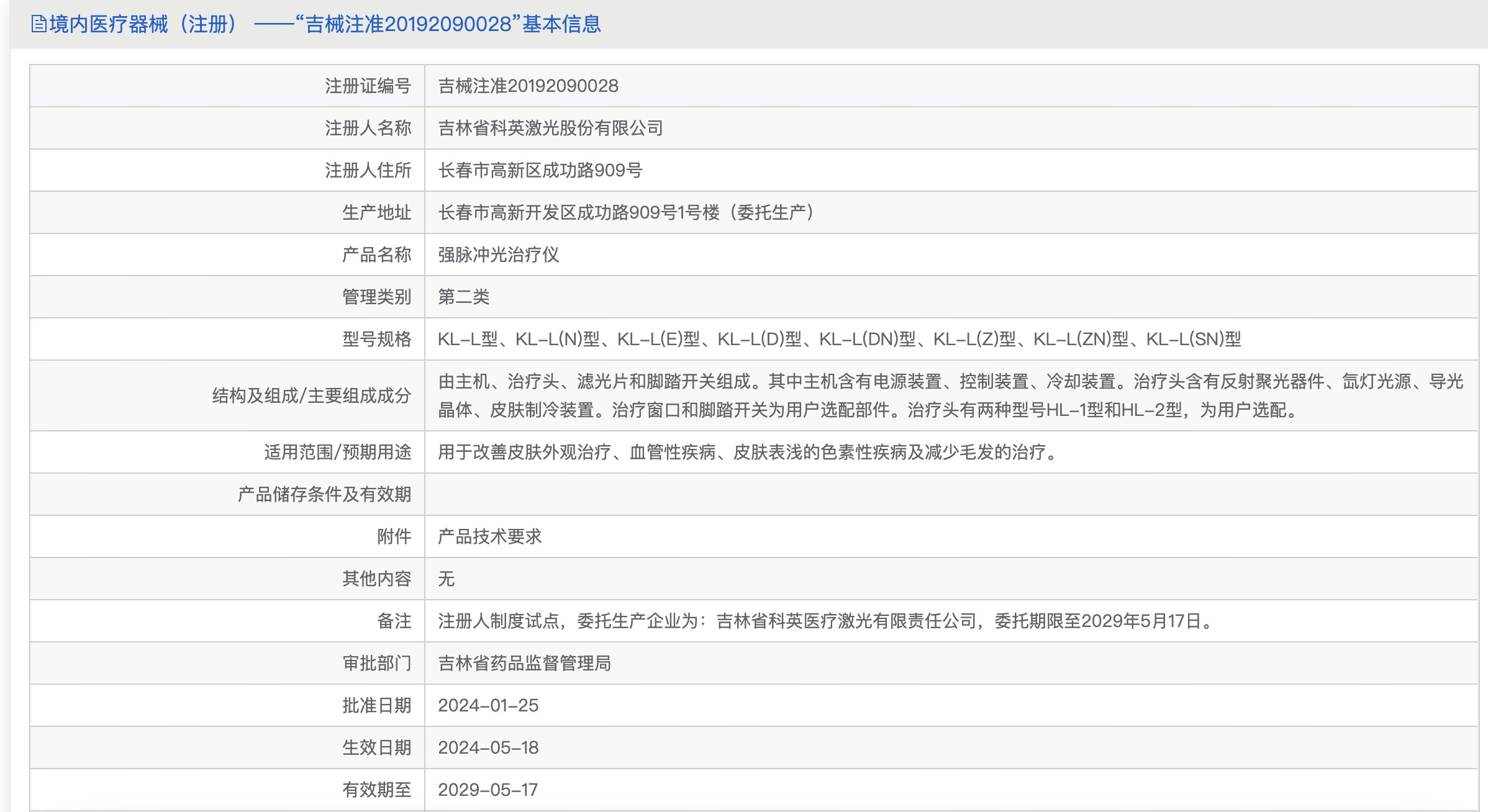Screen dimensions: 1488x812
Task: Select approval authority 吉林省药品监督管理局
Action: [524, 663]
